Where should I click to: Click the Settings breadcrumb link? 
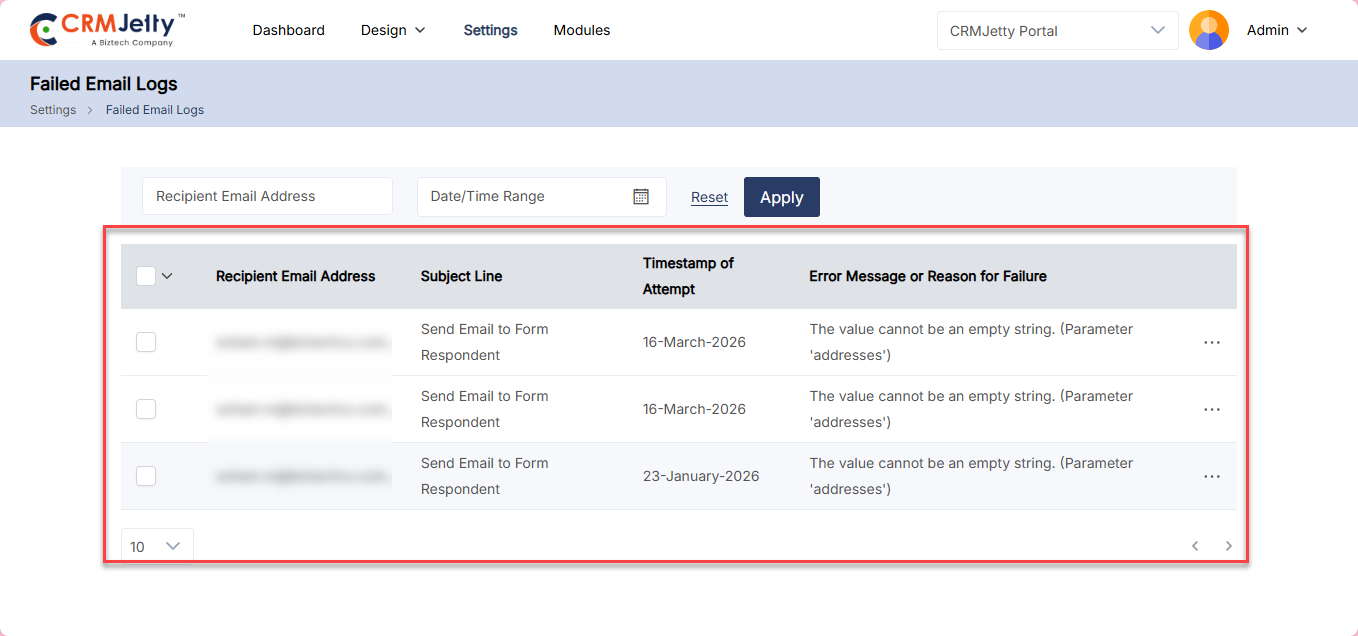pos(53,110)
